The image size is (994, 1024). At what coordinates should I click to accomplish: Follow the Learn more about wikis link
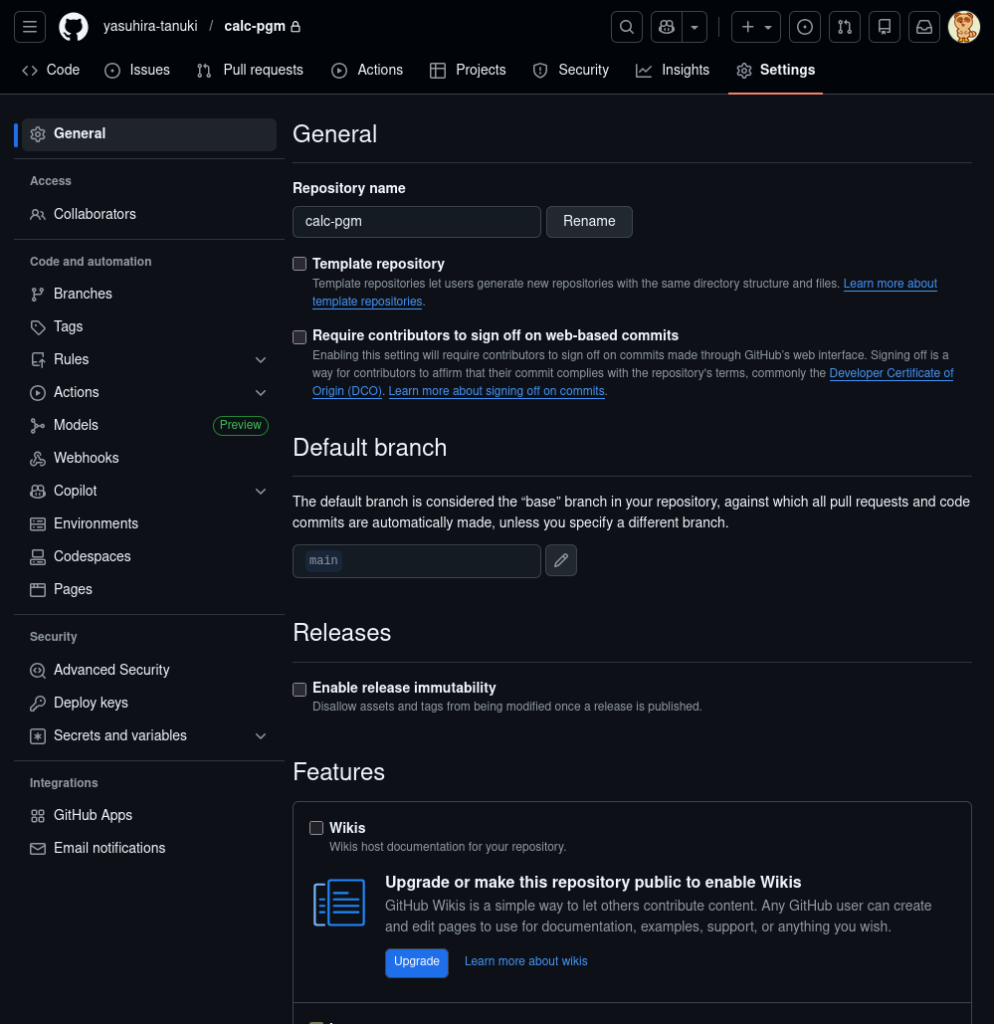pyautogui.click(x=526, y=962)
